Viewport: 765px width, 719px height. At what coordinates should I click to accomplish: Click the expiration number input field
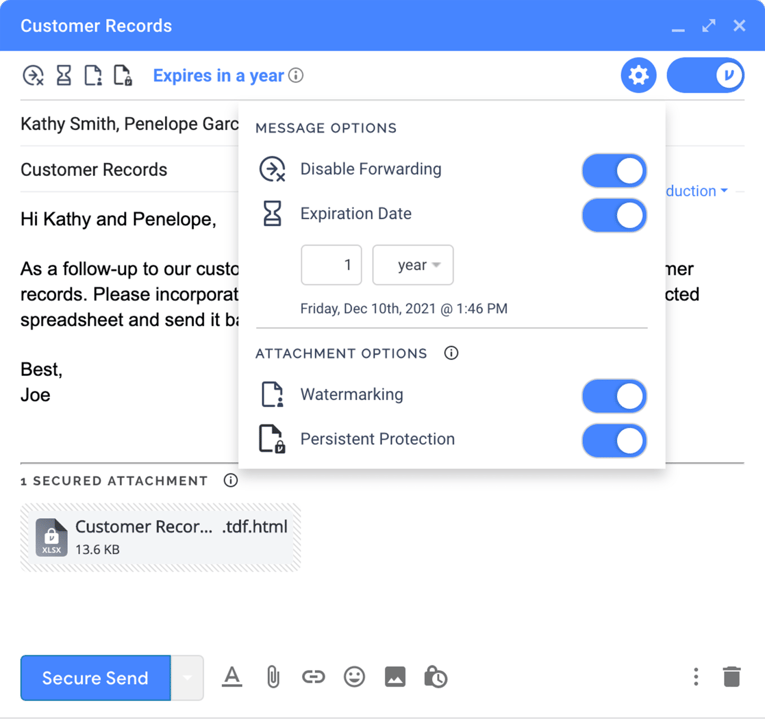pyautogui.click(x=331, y=265)
